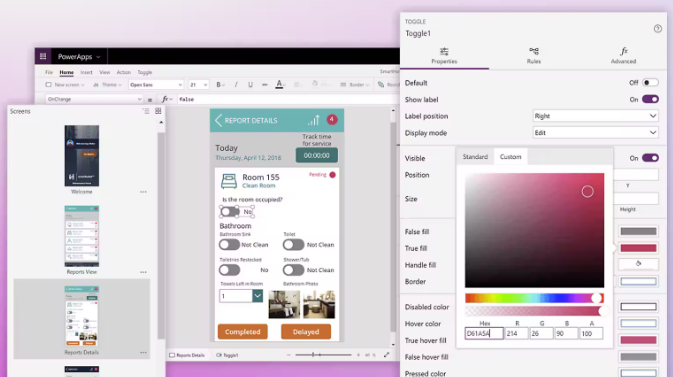The width and height of the screenshot is (673, 377).
Task: Turn on the Default toggle
Action: click(650, 82)
